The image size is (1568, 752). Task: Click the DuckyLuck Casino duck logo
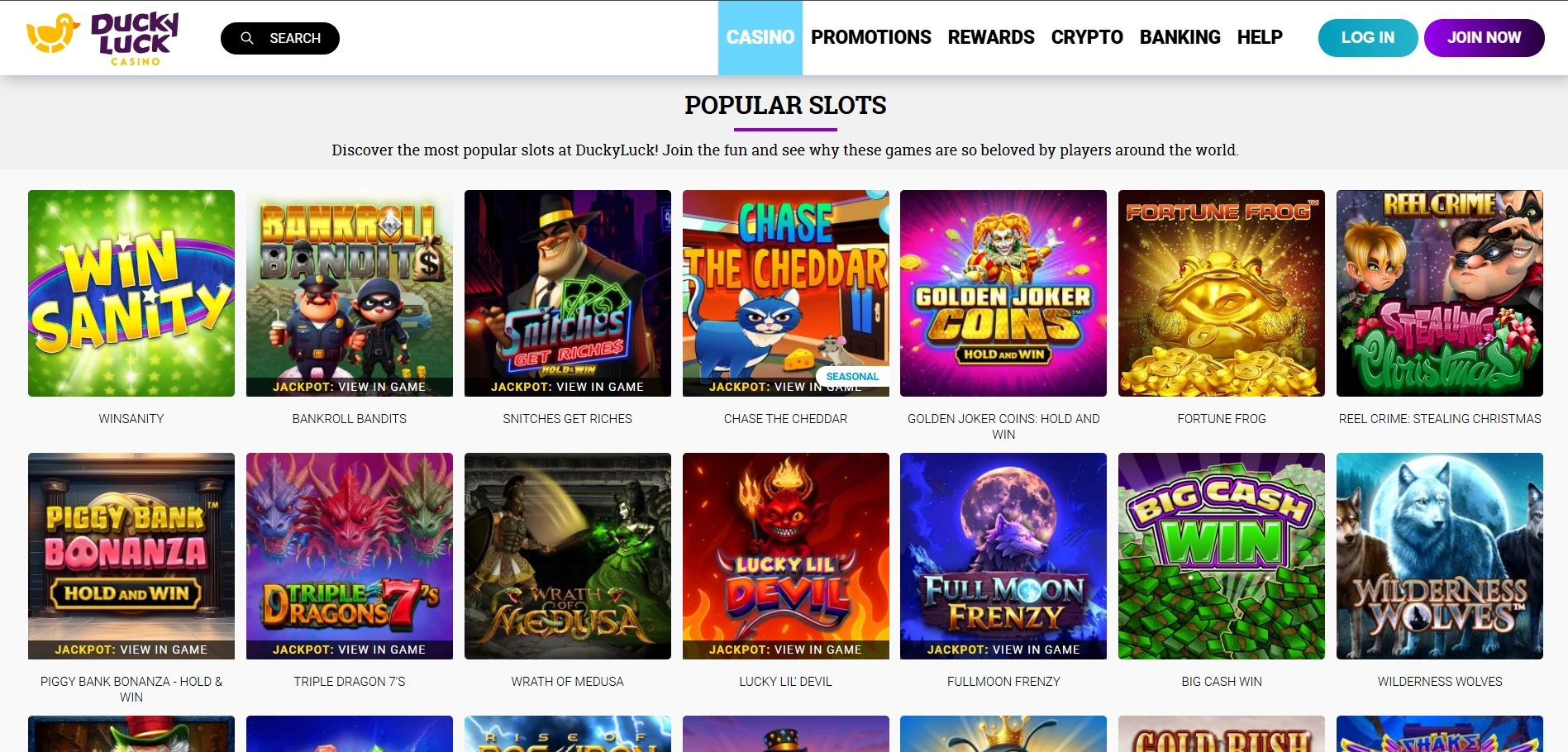click(102, 38)
